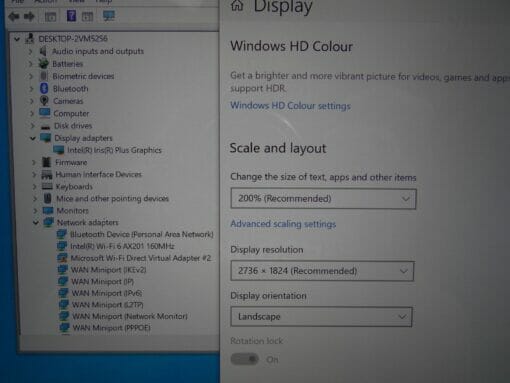Select the Biometric devices label
This screenshot has height=383, width=510.
[83, 76]
